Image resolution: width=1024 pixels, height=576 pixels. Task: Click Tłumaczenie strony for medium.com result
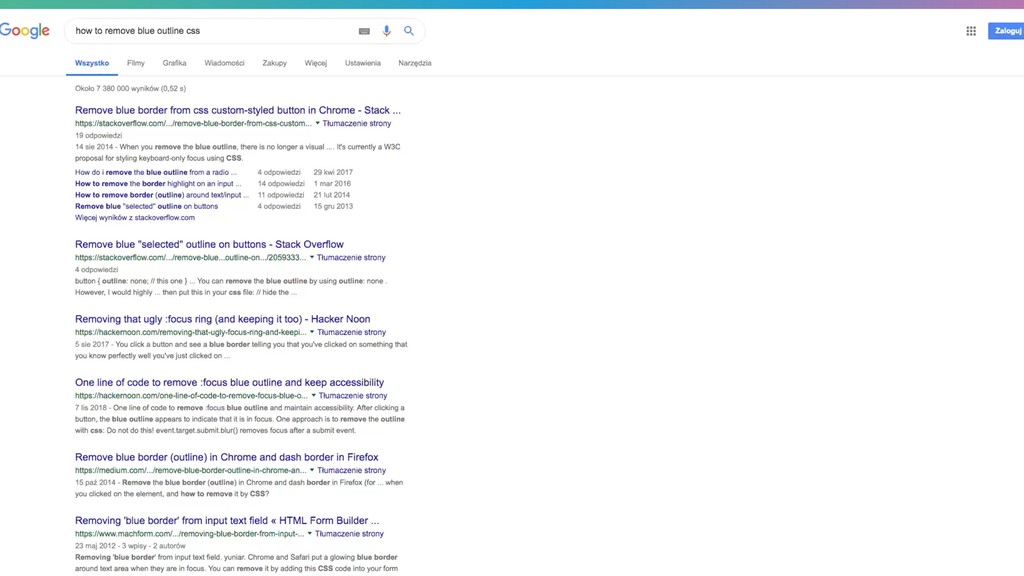point(351,470)
